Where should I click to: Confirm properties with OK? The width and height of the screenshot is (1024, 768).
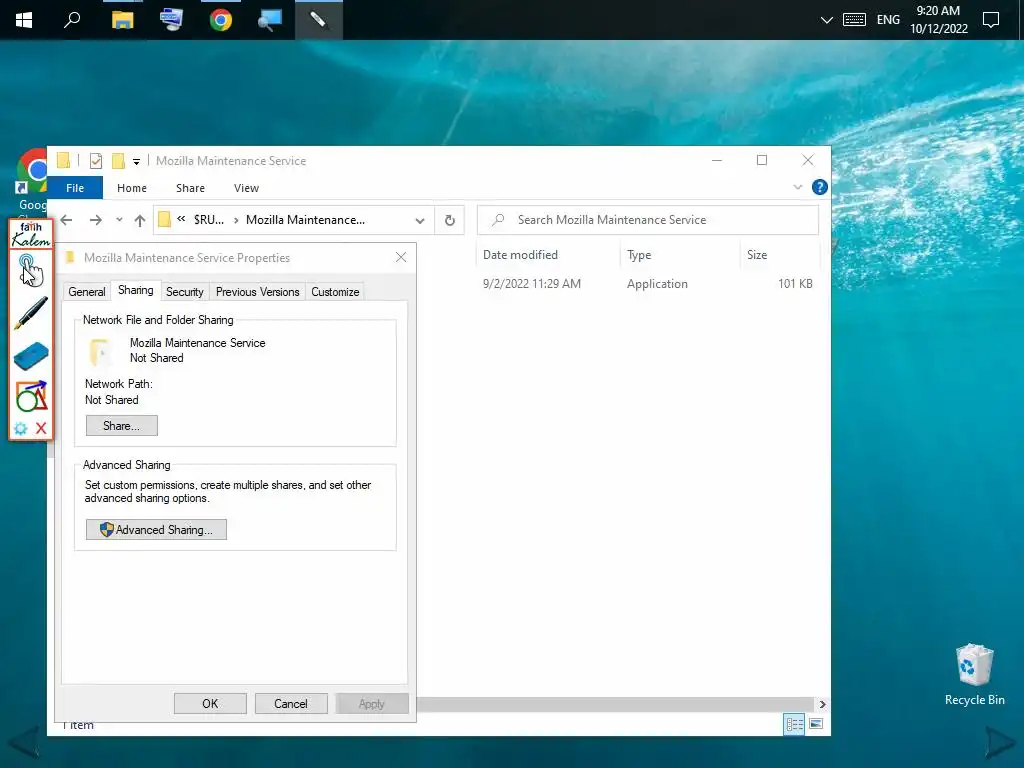coord(210,704)
